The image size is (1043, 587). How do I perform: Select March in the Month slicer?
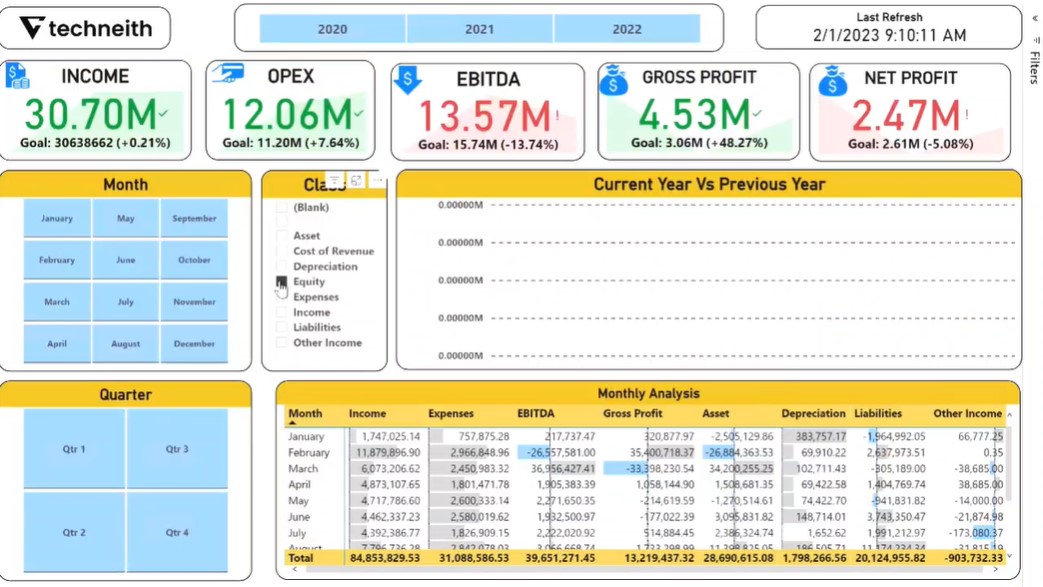57,301
